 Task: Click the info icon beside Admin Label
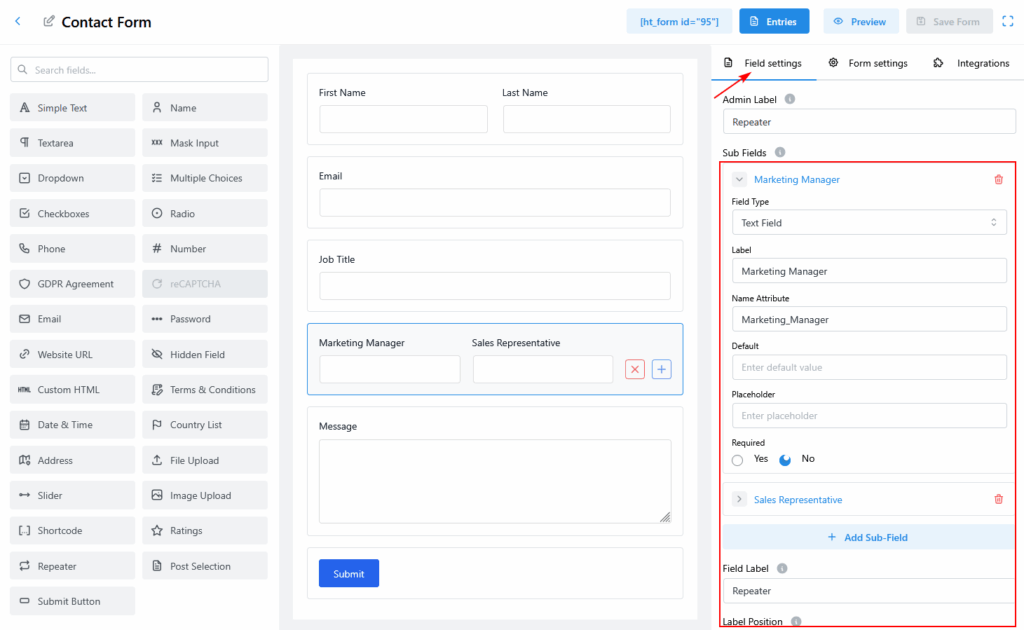790,99
